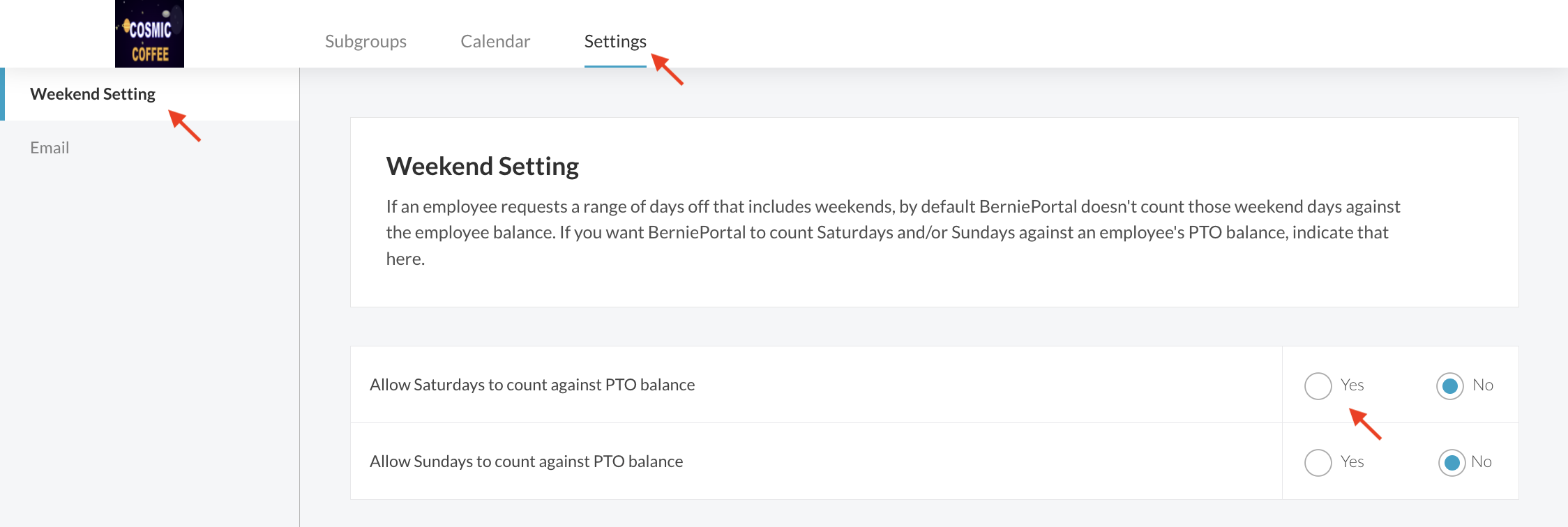The width and height of the screenshot is (1568, 527).
Task: Choose the Yes radio button for Sundays
Action: pos(1318,462)
